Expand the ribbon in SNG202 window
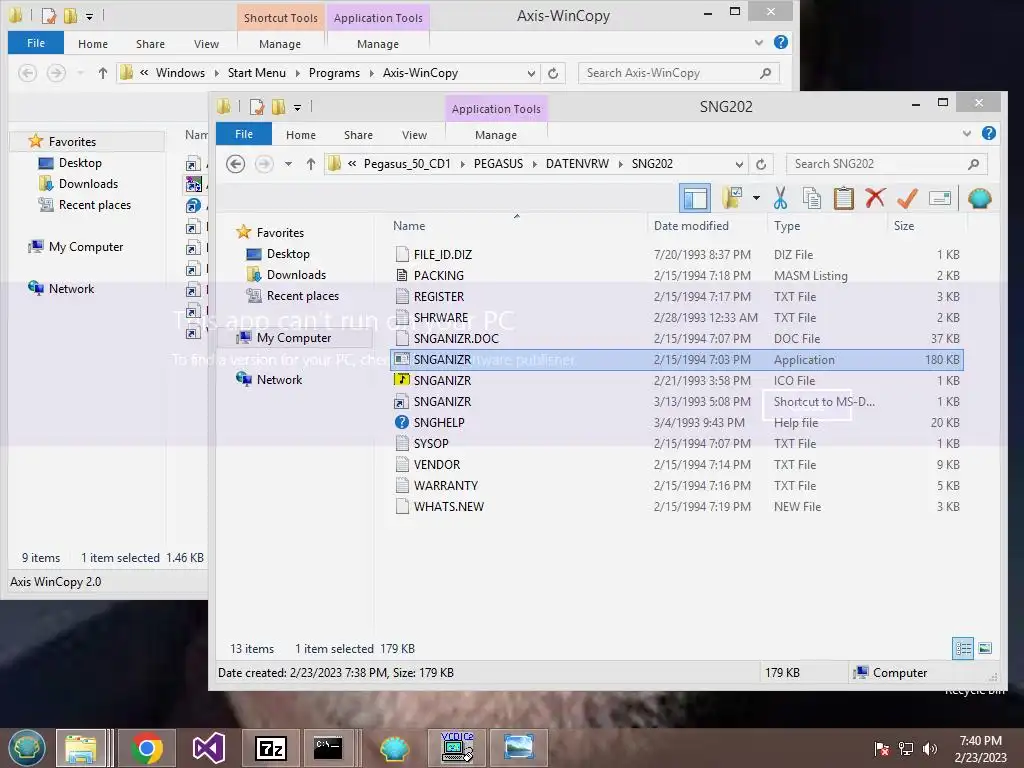 [x=967, y=134]
